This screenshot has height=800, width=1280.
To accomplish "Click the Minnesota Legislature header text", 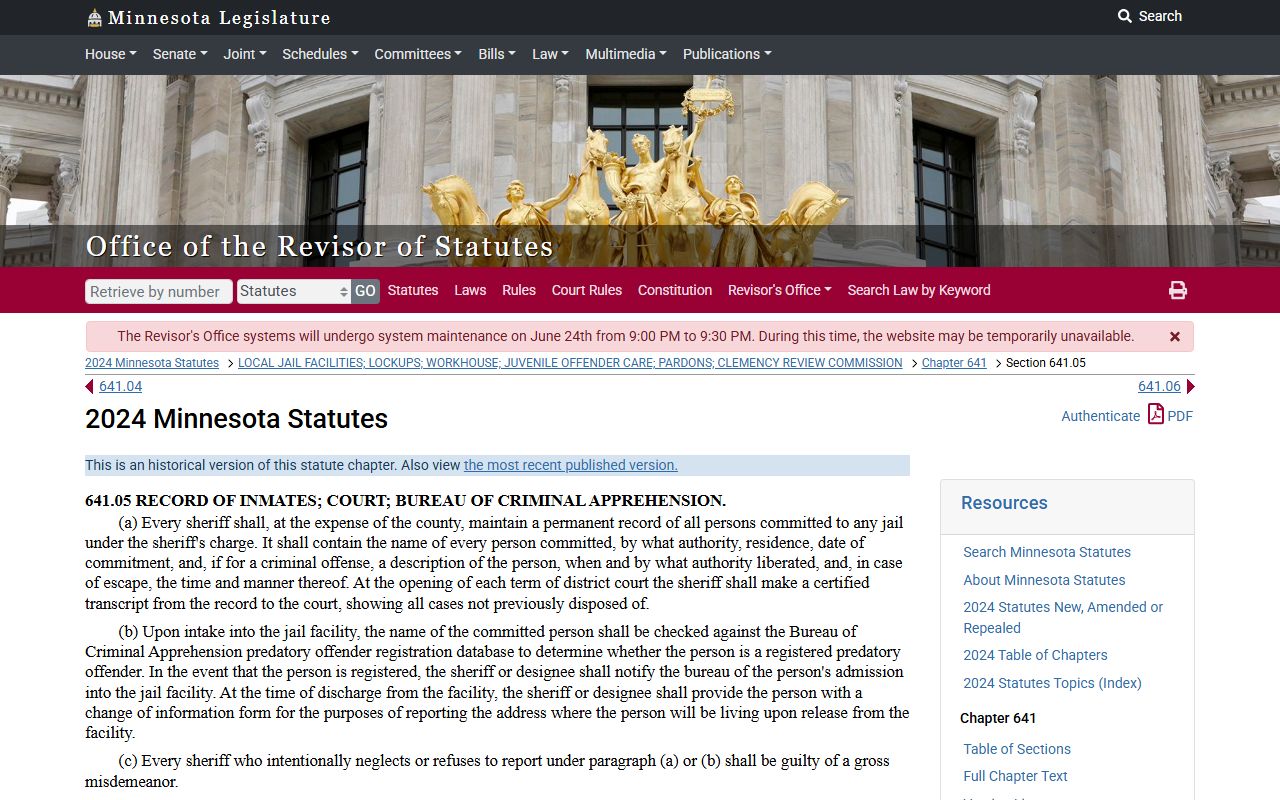I will (219, 18).
